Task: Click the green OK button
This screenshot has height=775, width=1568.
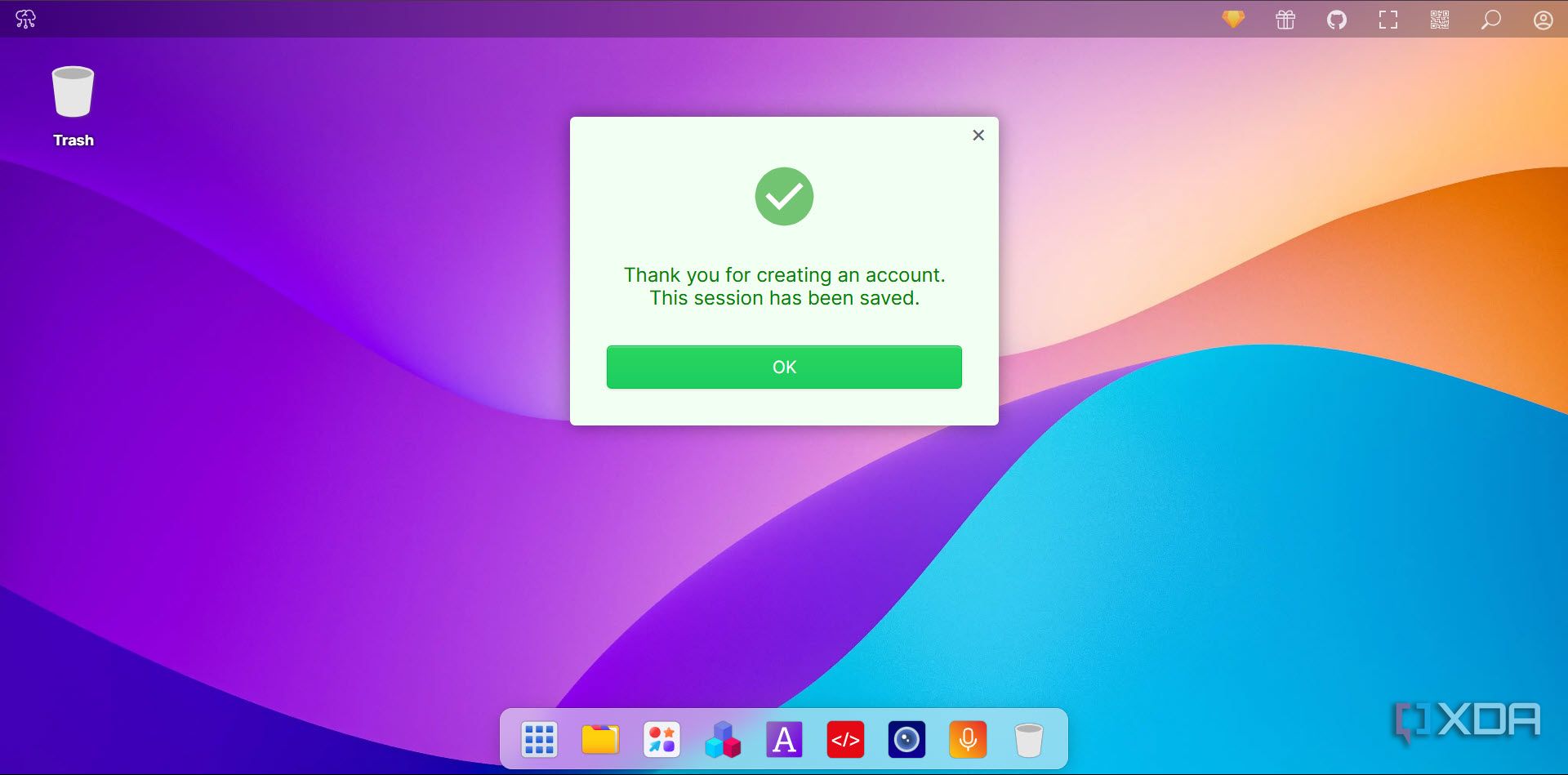Action: click(784, 367)
